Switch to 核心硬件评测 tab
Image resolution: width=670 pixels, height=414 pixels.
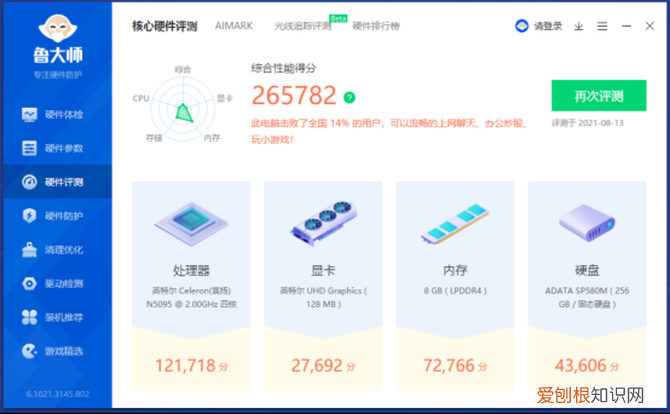(165, 26)
